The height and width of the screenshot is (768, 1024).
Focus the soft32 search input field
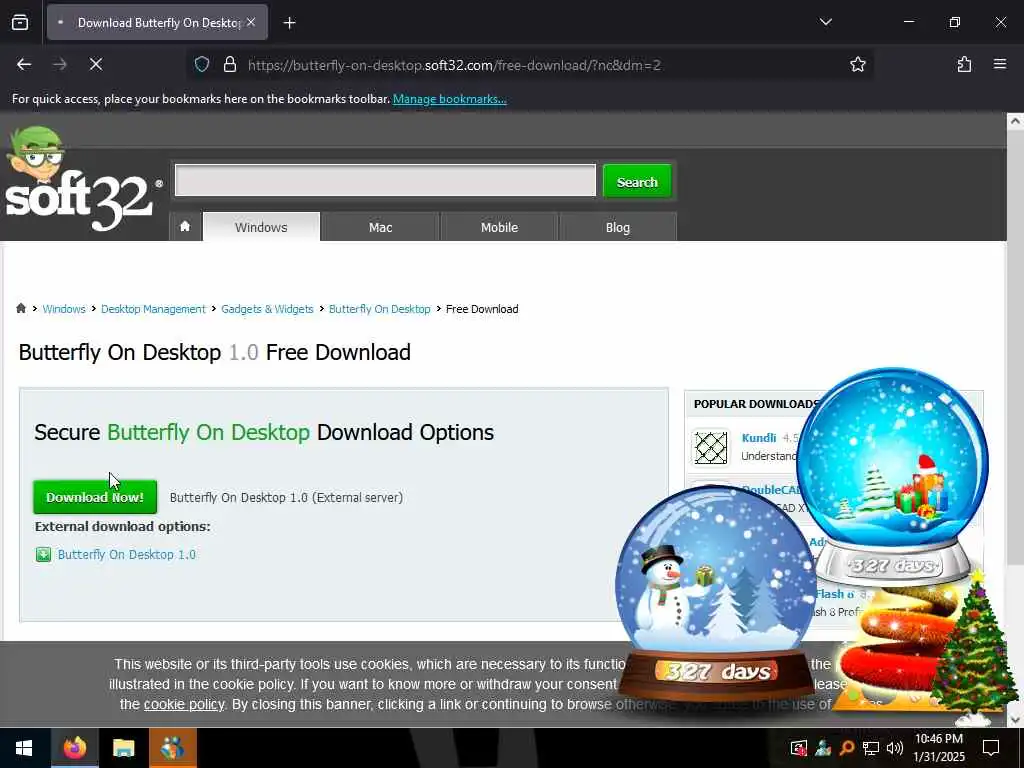(x=385, y=180)
